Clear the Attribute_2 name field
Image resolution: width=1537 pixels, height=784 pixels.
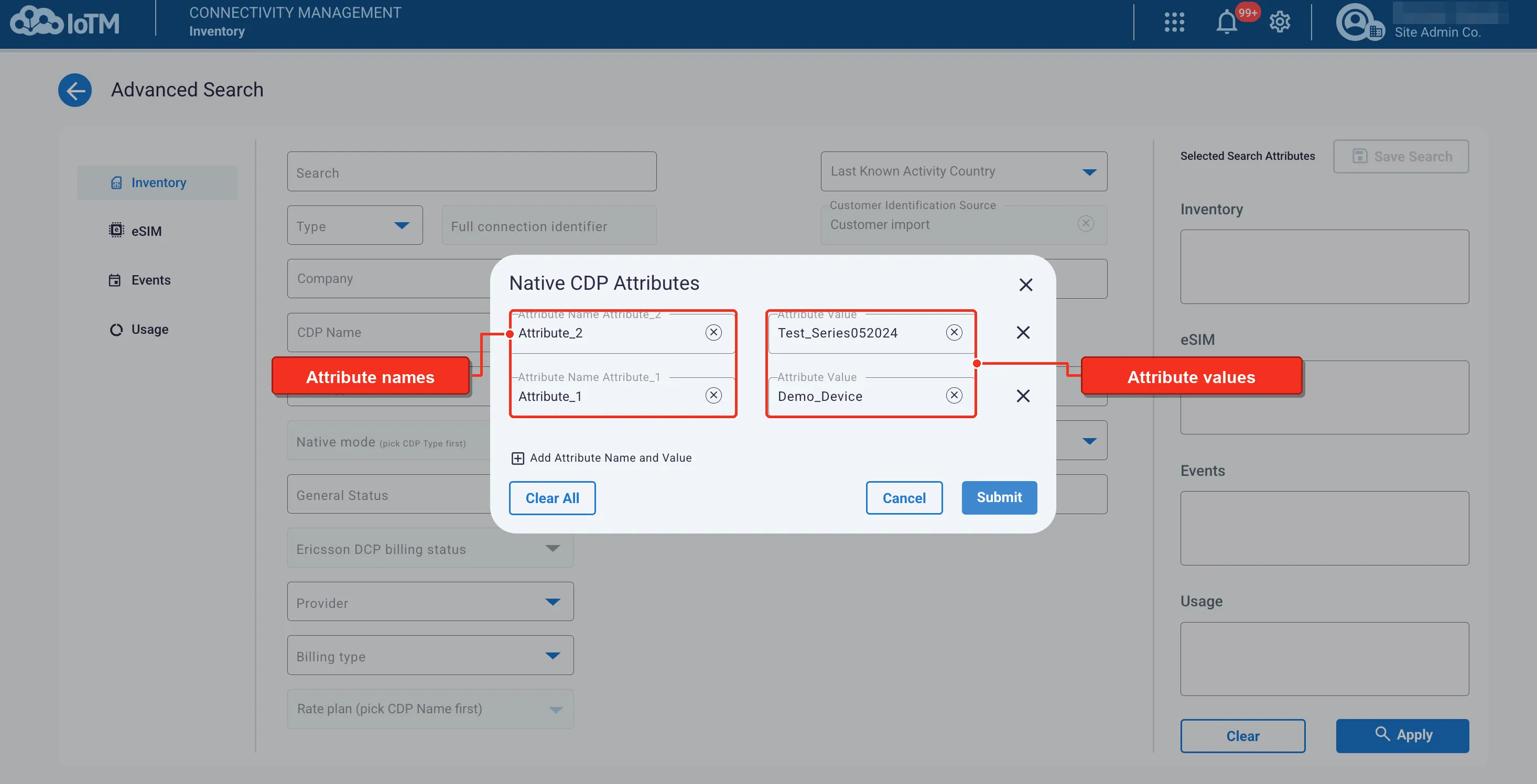(x=713, y=332)
